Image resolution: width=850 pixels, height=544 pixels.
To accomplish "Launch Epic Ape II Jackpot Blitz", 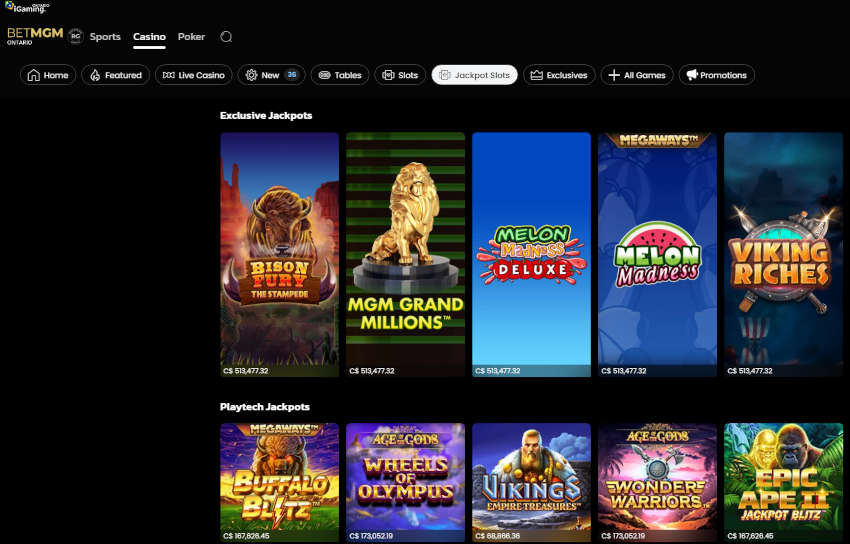I will click(783, 483).
